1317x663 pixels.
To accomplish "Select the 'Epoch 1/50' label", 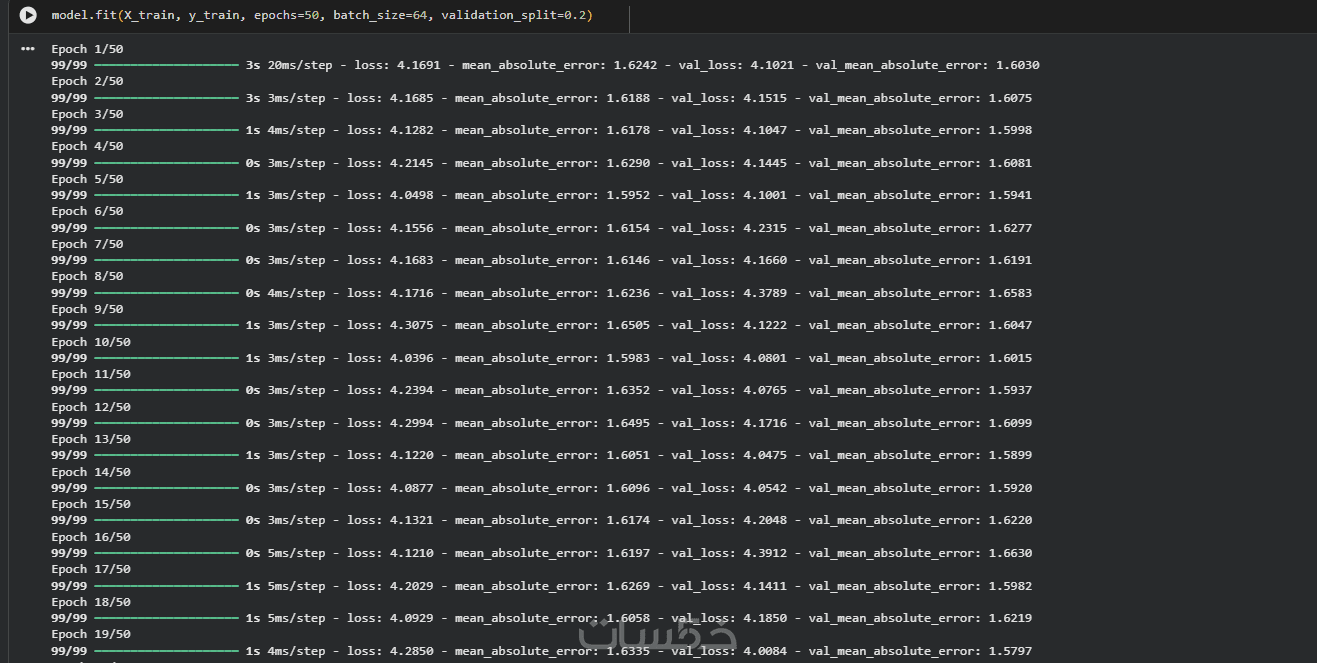I will pos(87,48).
